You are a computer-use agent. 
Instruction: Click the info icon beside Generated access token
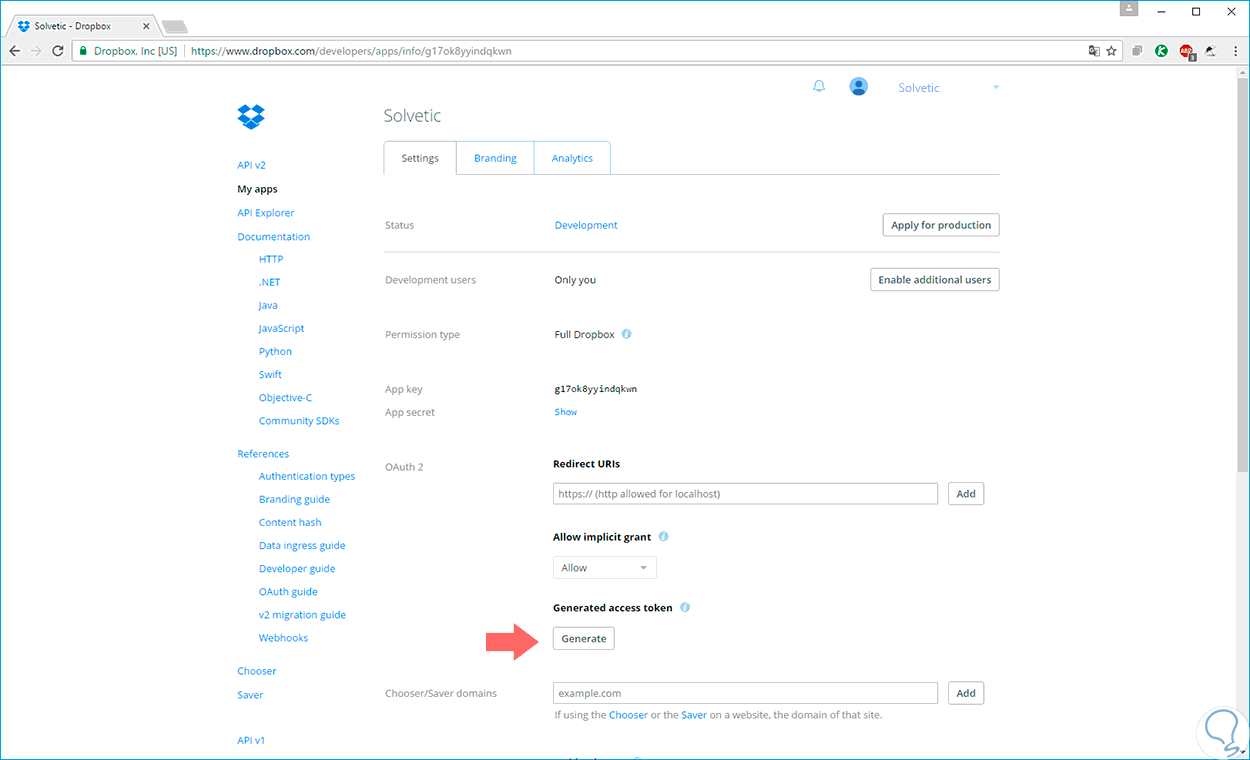685,608
